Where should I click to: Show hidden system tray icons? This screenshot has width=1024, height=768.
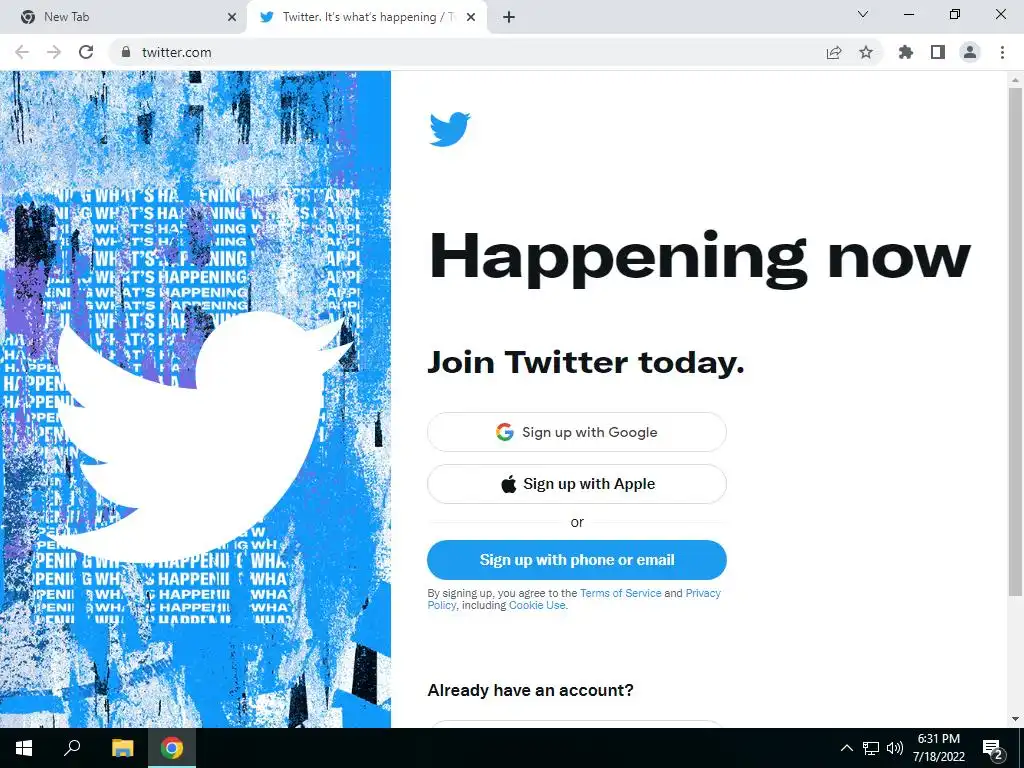pos(846,748)
